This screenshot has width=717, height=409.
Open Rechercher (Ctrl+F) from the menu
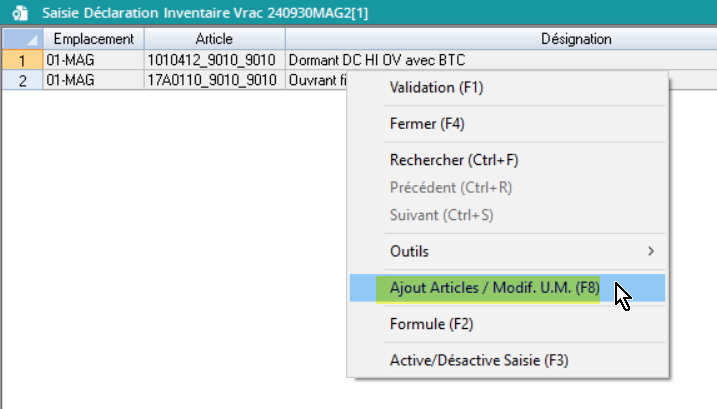coord(454,160)
